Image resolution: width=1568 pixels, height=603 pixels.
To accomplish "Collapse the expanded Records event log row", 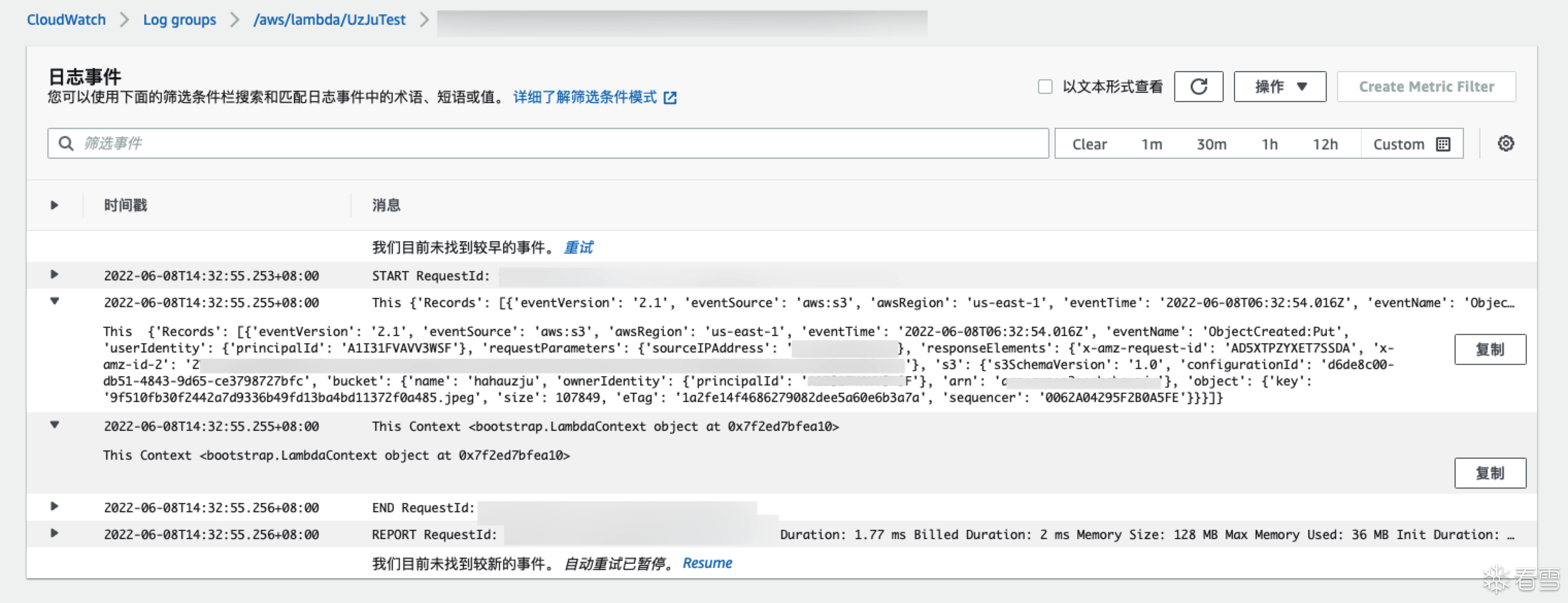I will point(54,301).
